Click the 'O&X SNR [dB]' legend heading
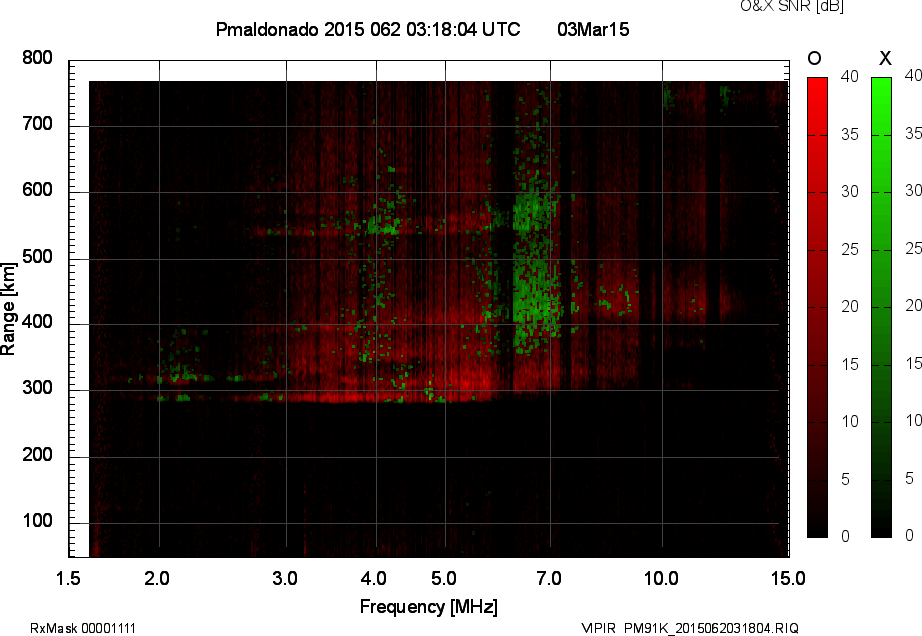Viewport: 922px width, 636px height. click(x=791, y=6)
